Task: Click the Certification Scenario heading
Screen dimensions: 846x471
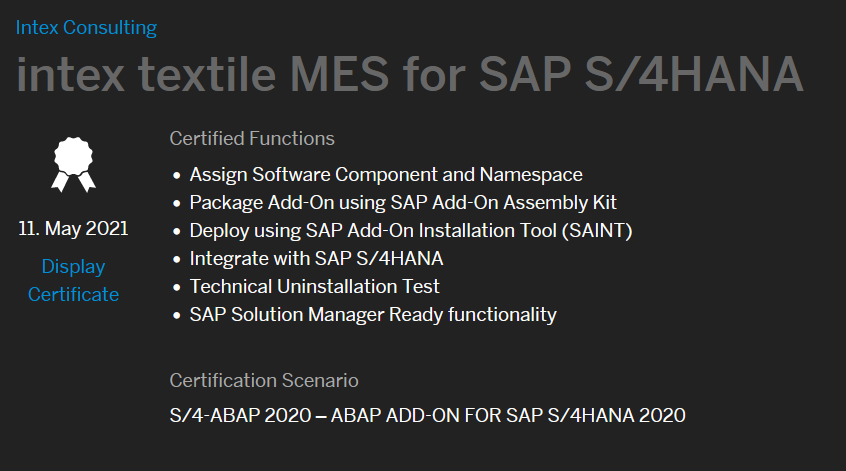Action: coord(264,381)
